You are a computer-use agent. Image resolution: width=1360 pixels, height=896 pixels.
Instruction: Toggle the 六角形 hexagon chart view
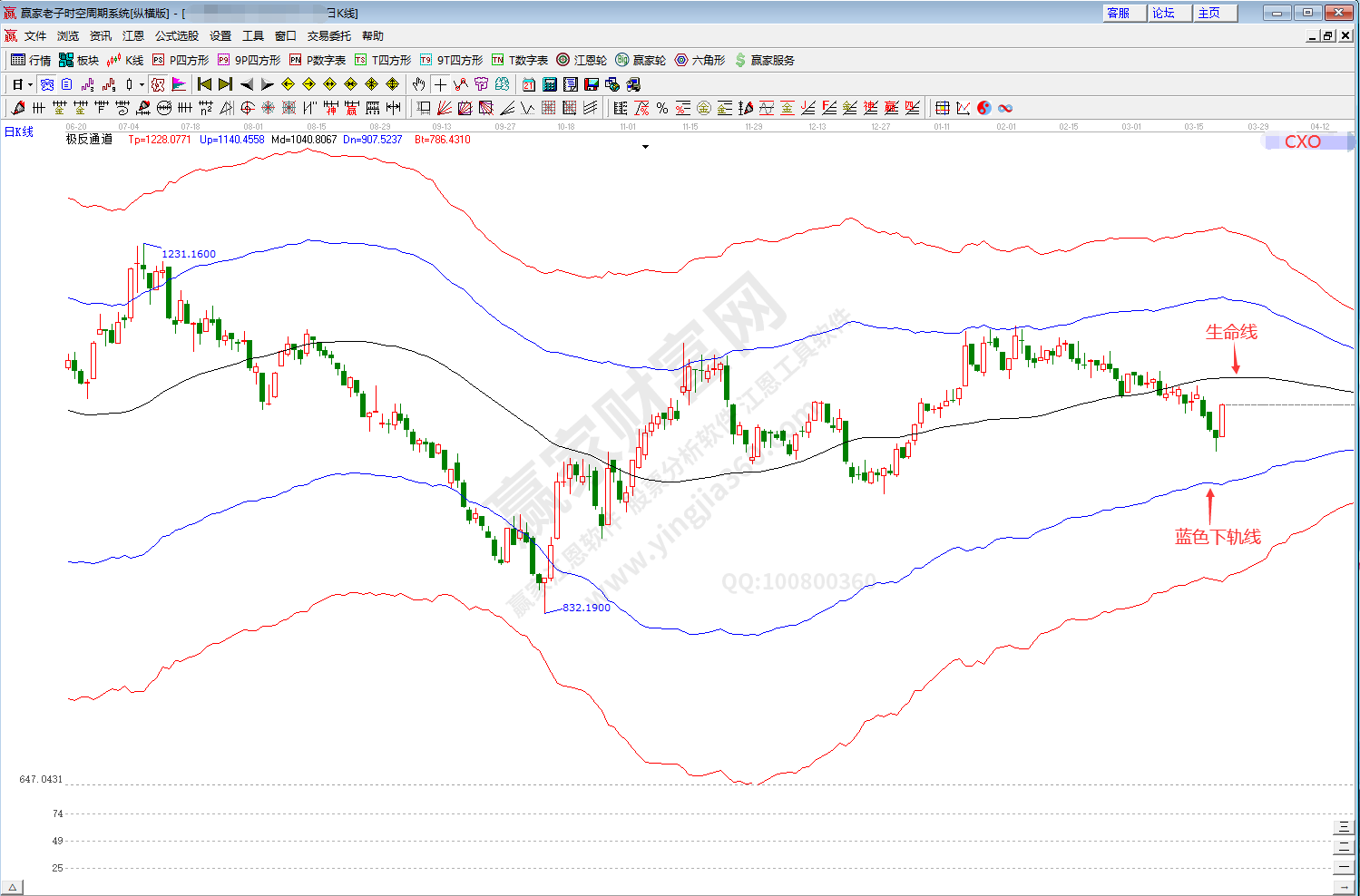click(x=700, y=60)
